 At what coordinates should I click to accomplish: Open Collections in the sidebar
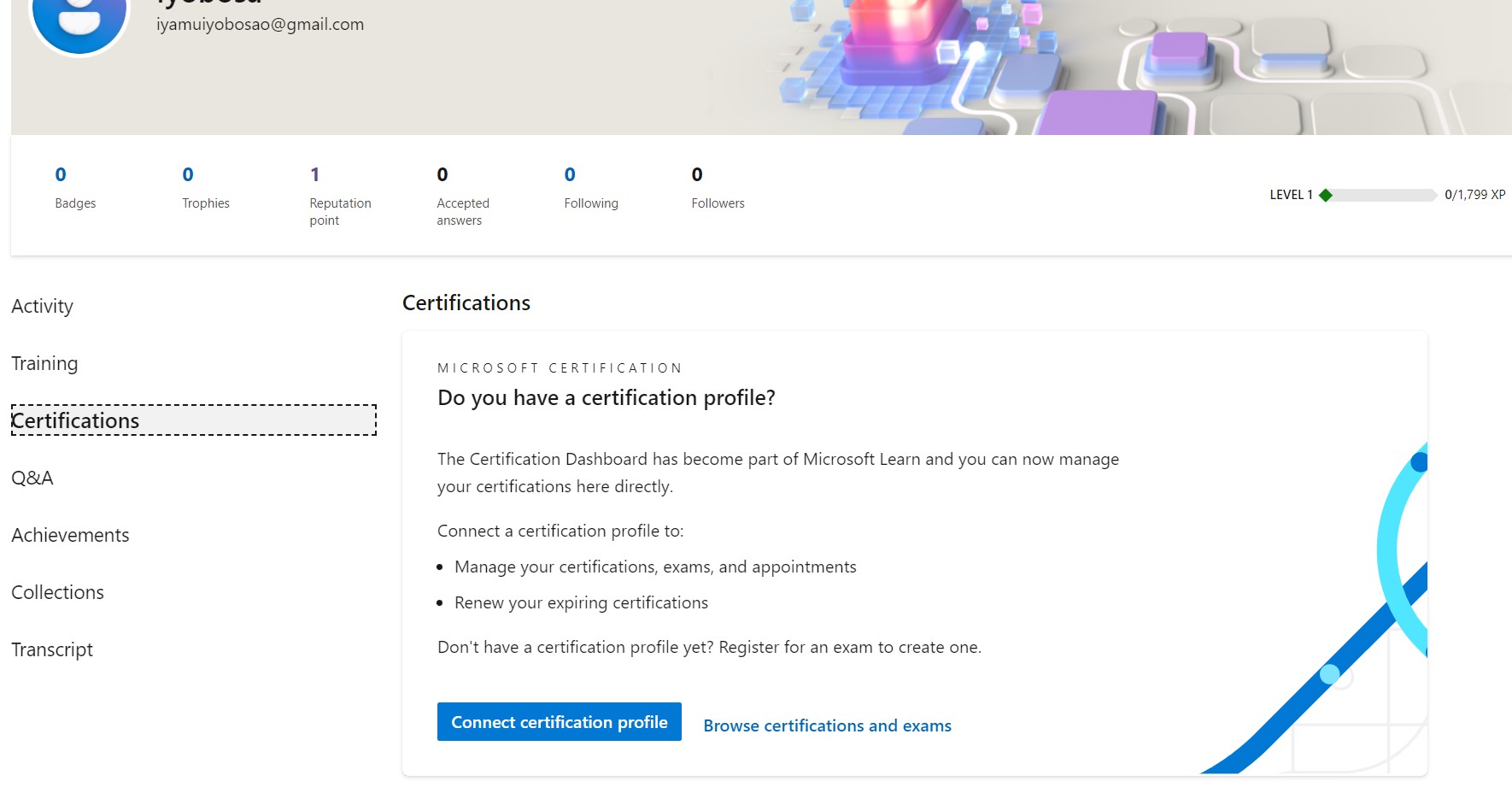tap(57, 592)
